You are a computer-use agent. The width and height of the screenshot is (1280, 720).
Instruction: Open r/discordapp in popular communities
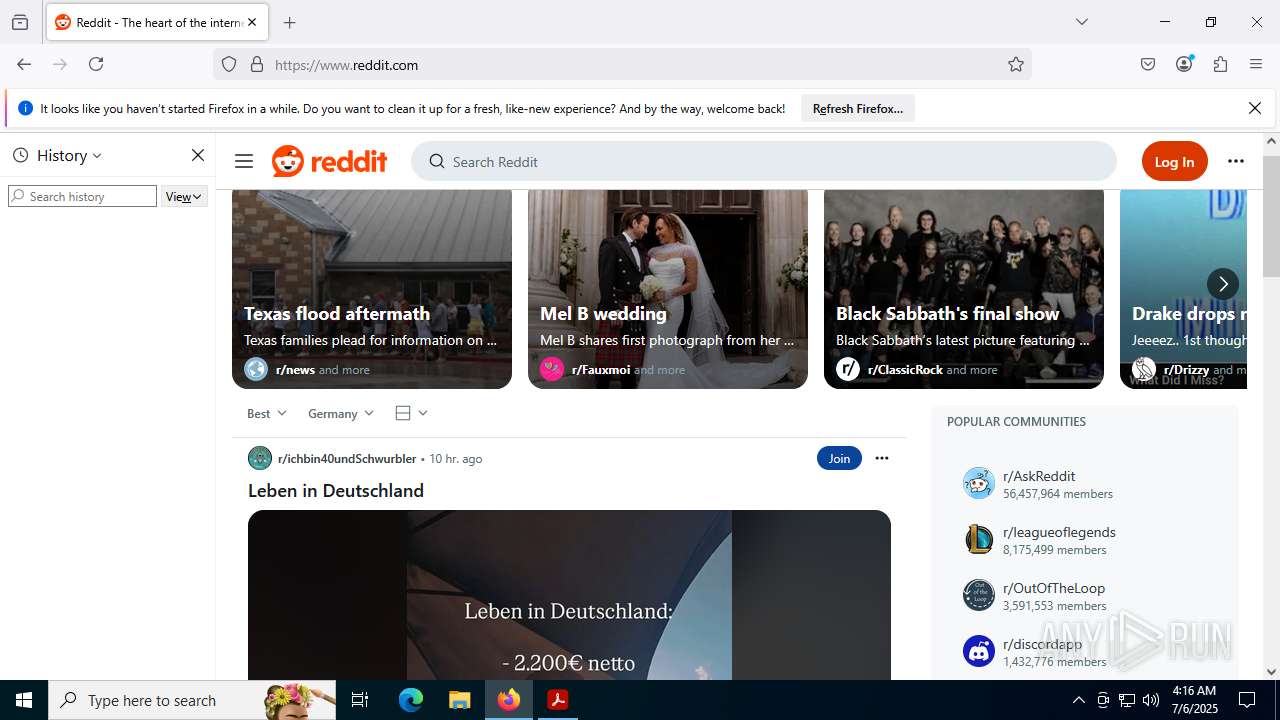pos(1042,644)
